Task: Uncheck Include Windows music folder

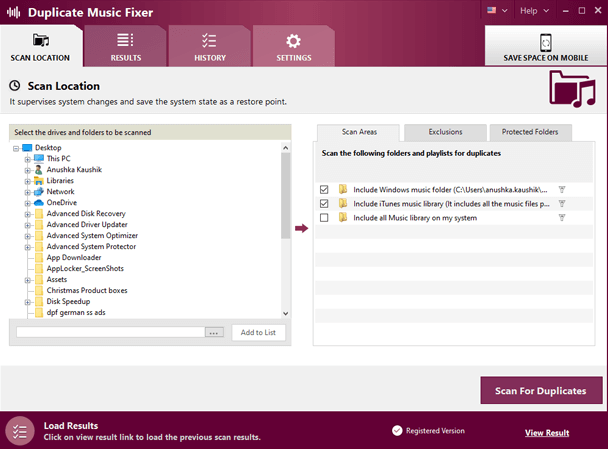Action: 324,190
